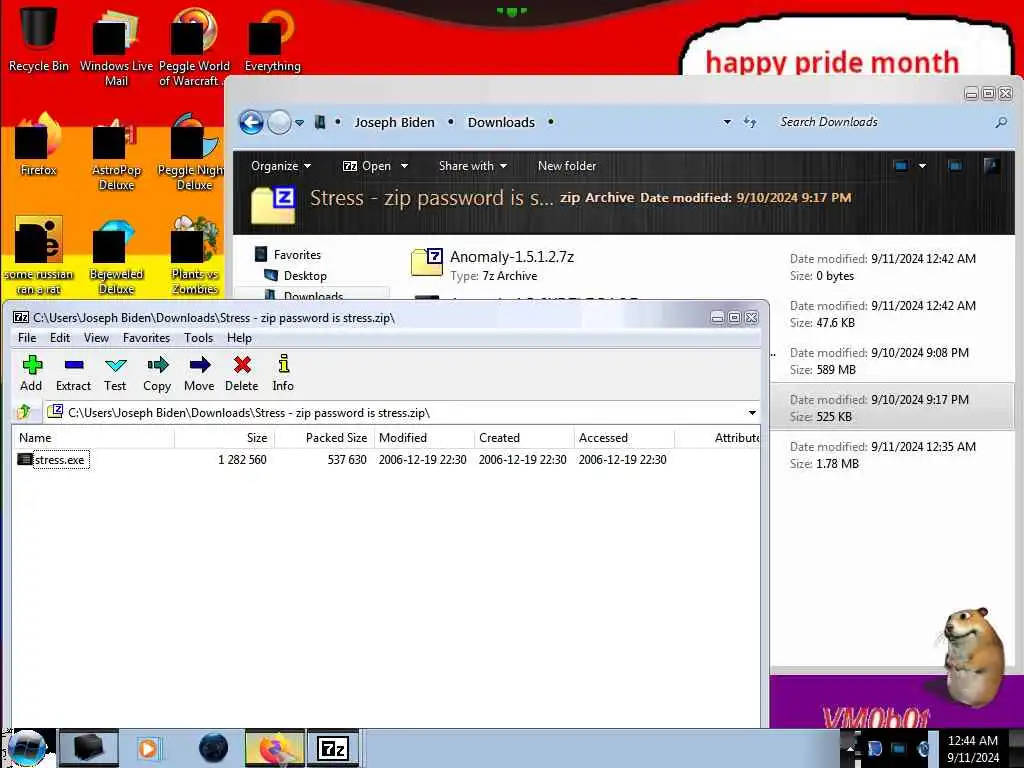Image resolution: width=1024 pixels, height=768 pixels.
Task: Open AstroPop Deluxe desktop shortcut
Action: coord(116,152)
